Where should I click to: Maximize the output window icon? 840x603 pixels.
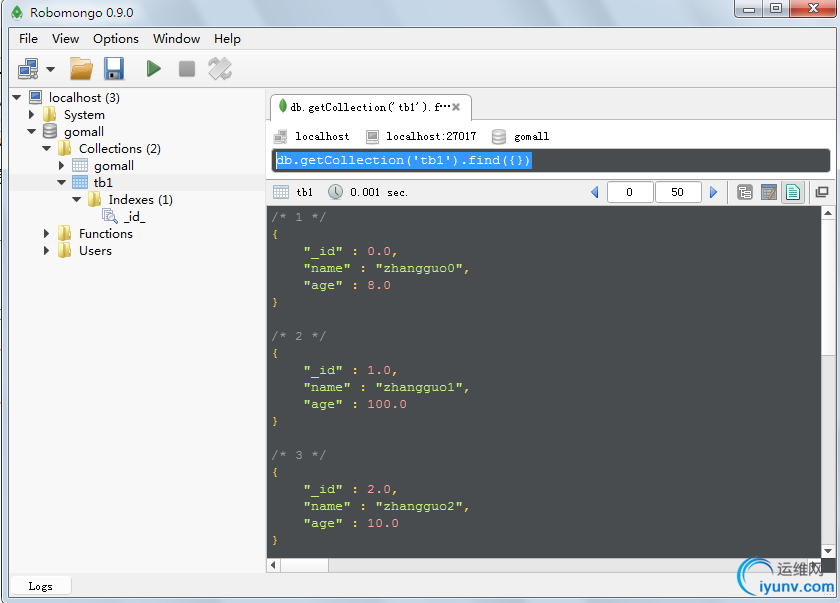[822, 192]
